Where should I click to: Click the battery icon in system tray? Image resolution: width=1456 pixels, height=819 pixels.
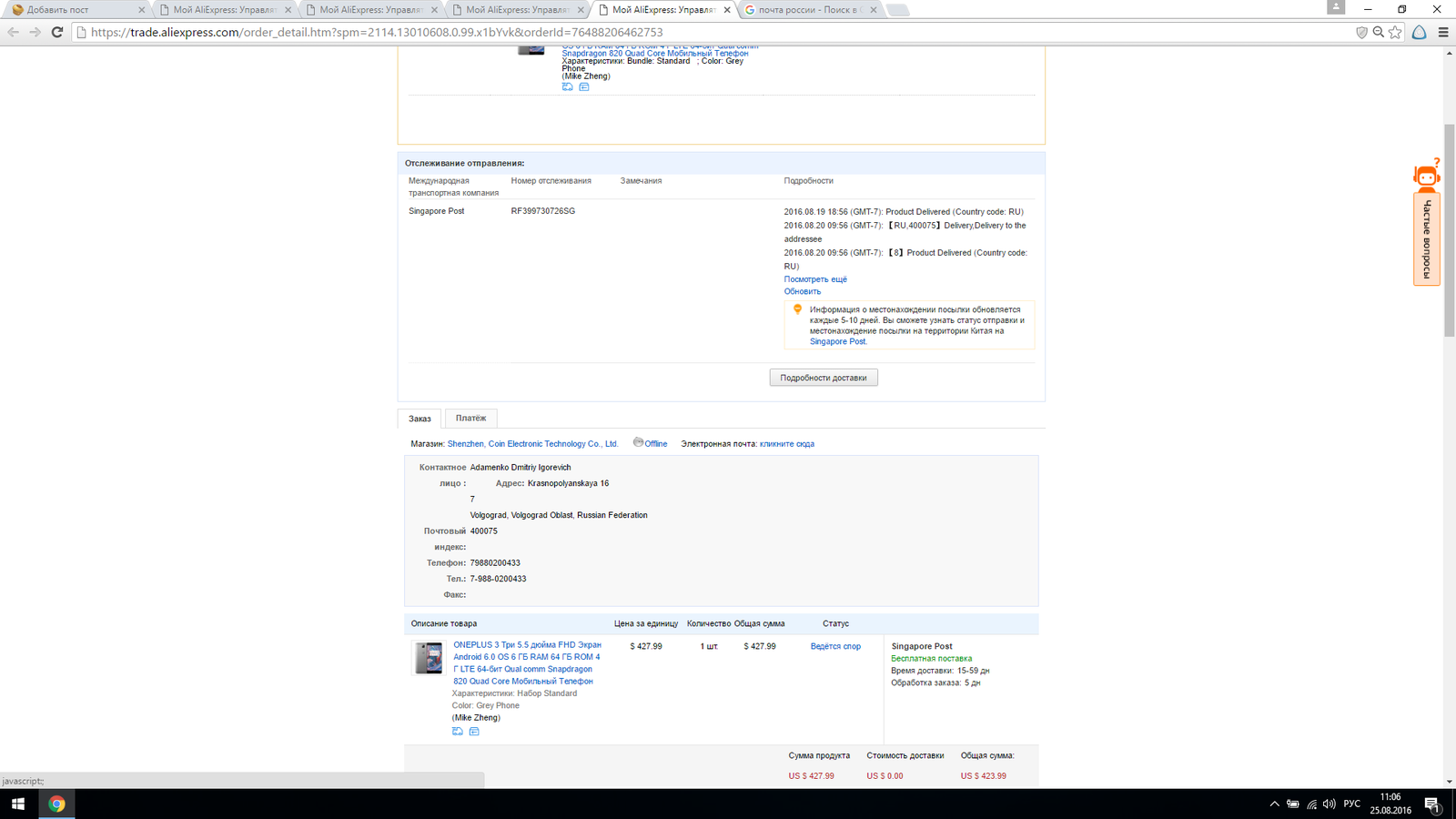tap(1292, 804)
